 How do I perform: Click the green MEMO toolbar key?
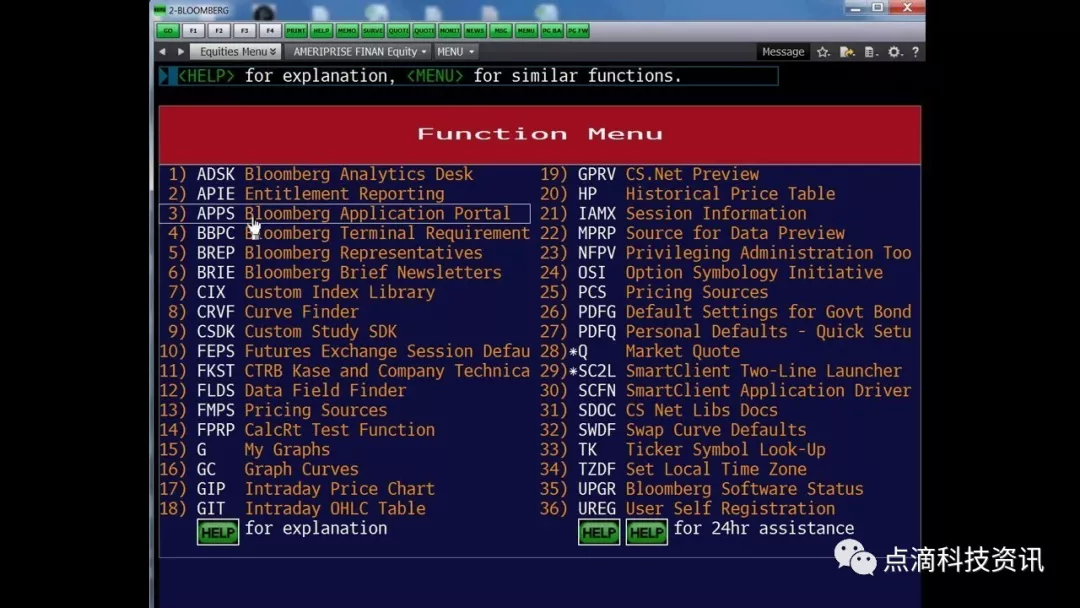click(x=346, y=30)
